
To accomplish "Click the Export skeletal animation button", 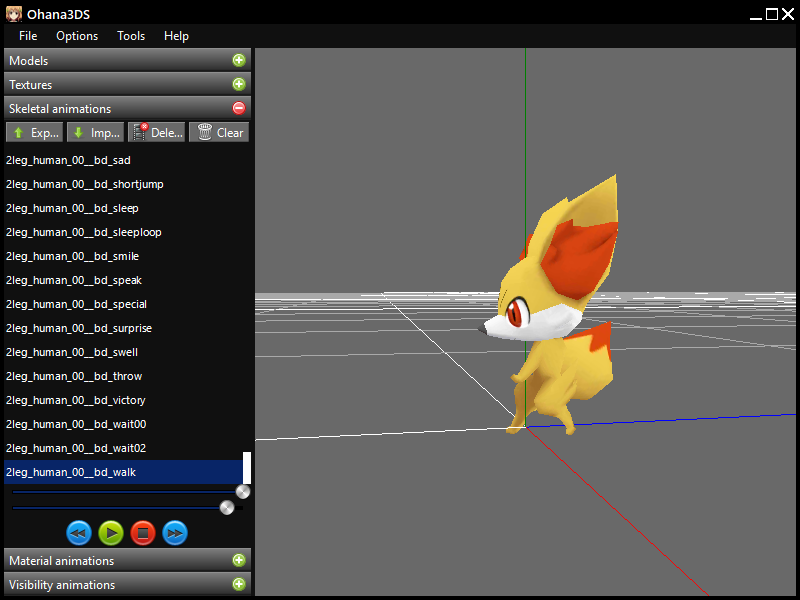I will (x=35, y=132).
